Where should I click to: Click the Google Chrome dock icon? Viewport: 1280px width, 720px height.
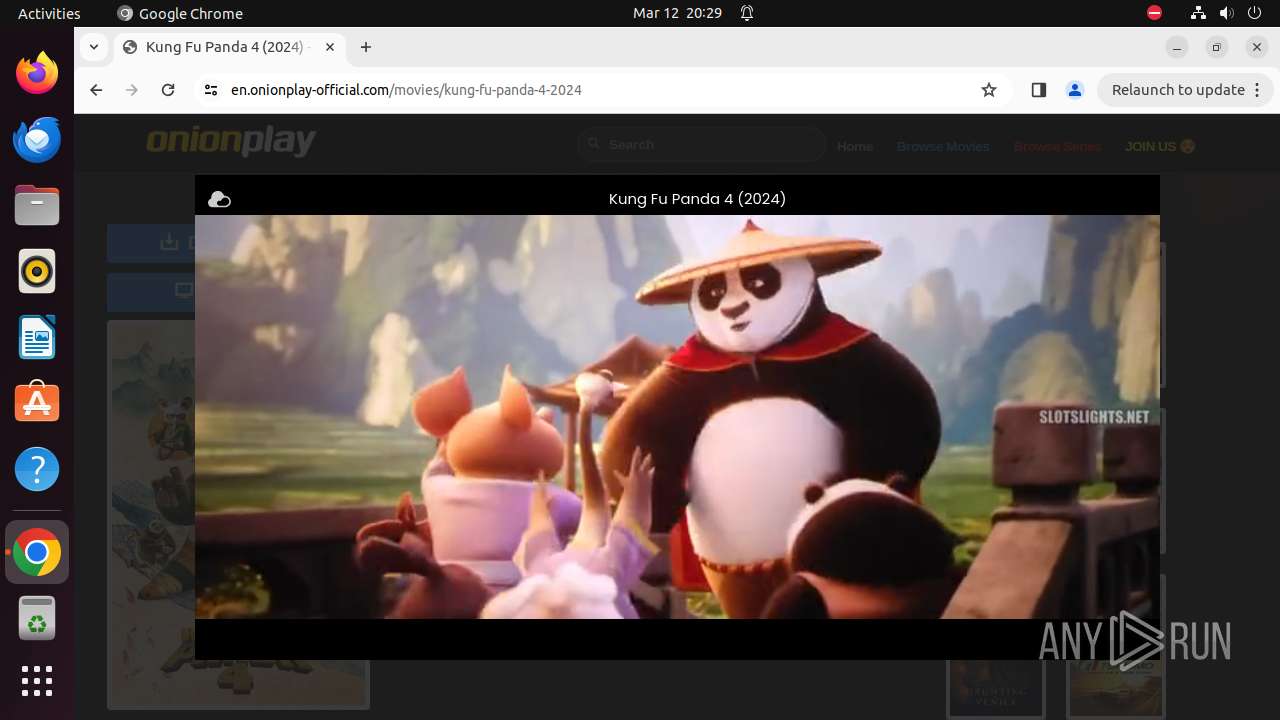coord(37,553)
